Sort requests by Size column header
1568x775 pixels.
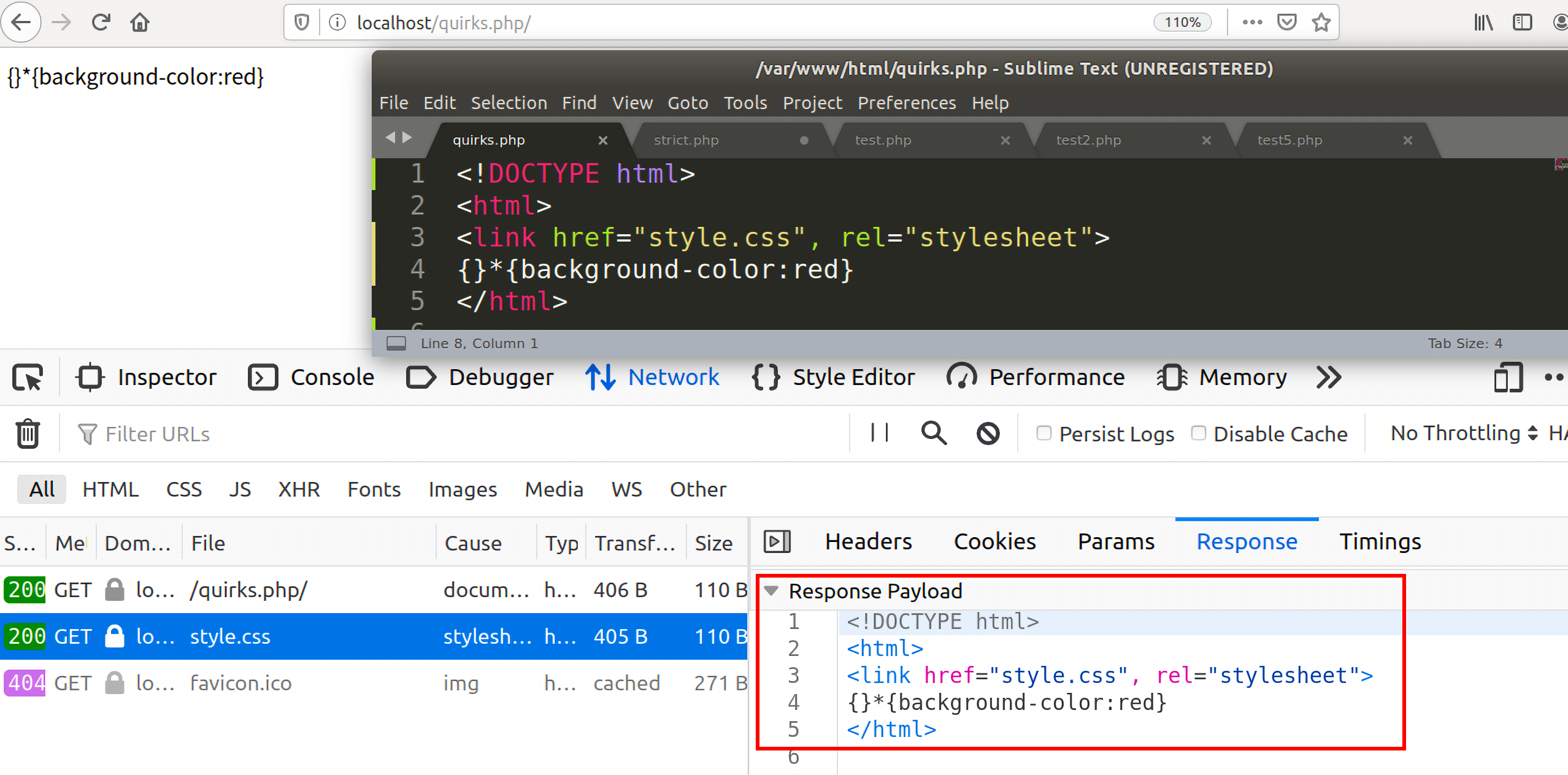717,543
